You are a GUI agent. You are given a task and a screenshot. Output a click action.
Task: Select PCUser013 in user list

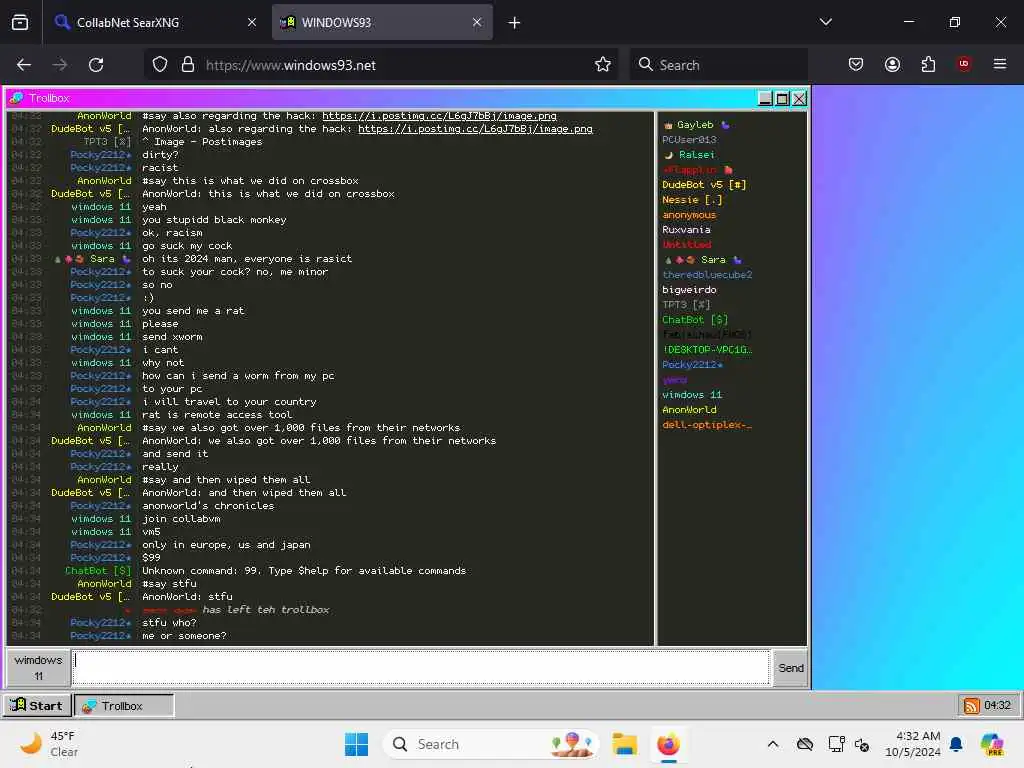pyautogui.click(x=689, y=140)
